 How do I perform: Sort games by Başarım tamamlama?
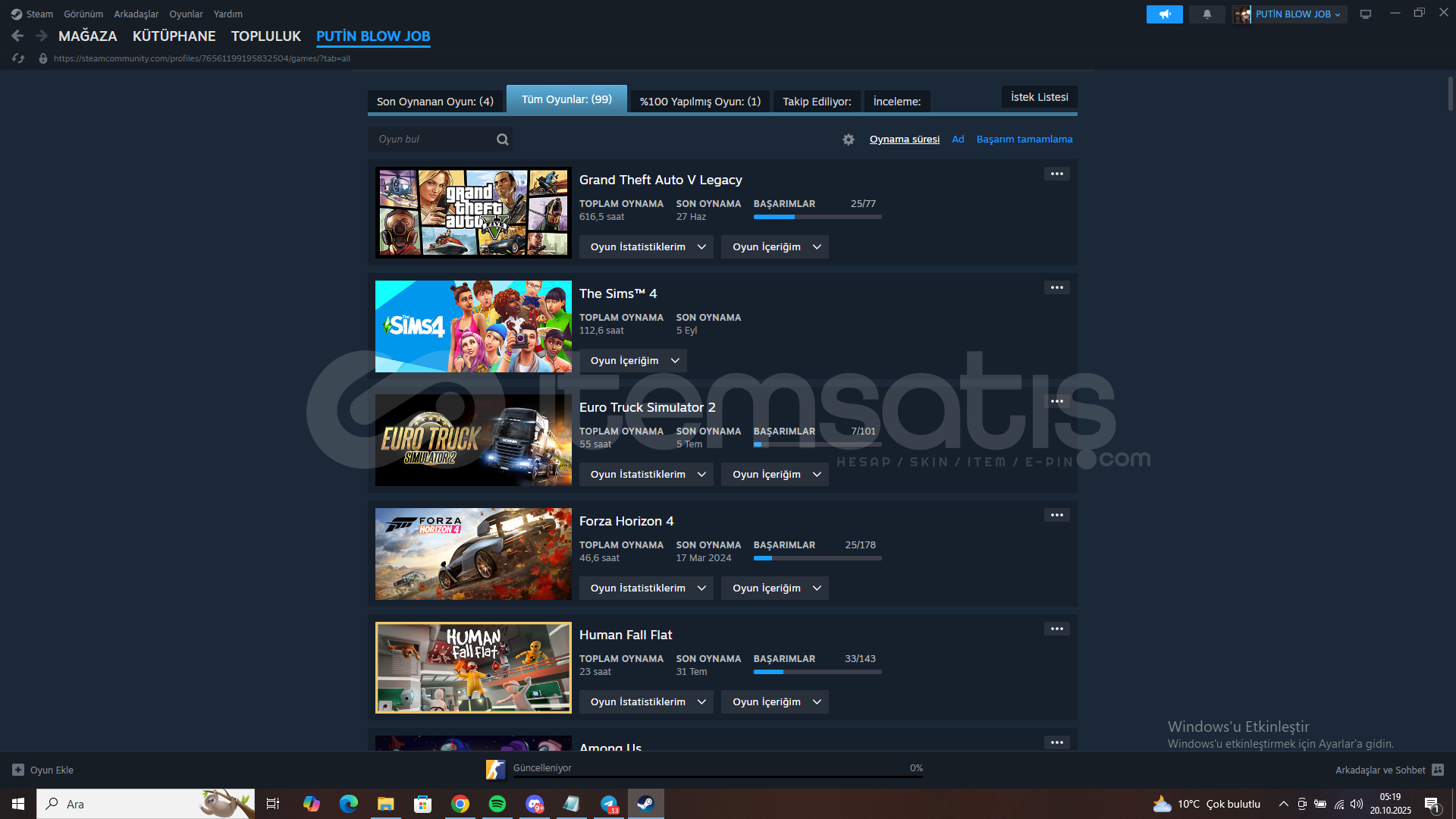pos(1024,140)
